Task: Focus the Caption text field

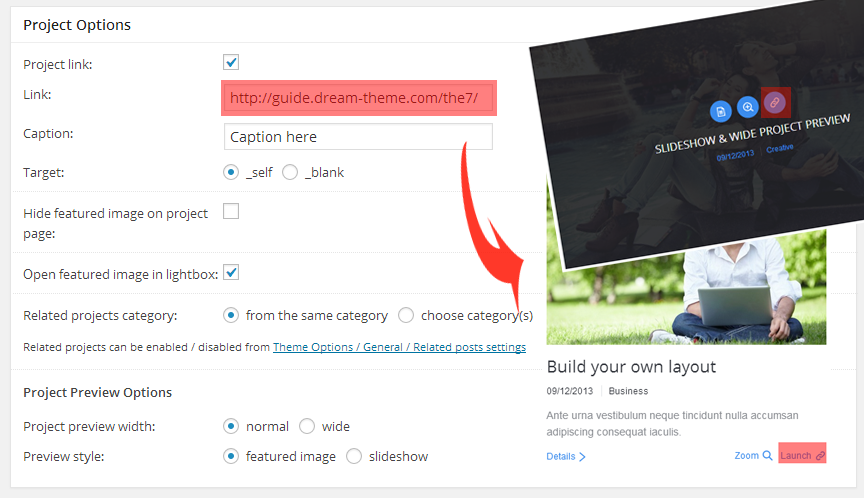Action: tap(358, 136)
